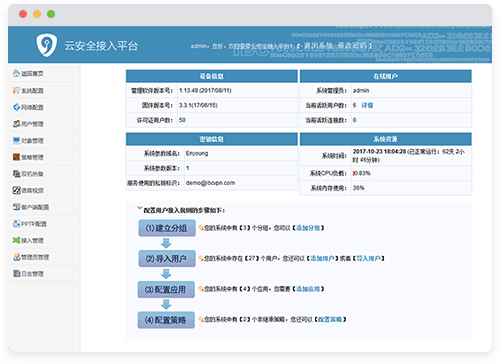The width and height of the screenshot is (500, 364).
Task: Open the 系统配置 system settings icon
Action: coord(16,90)
